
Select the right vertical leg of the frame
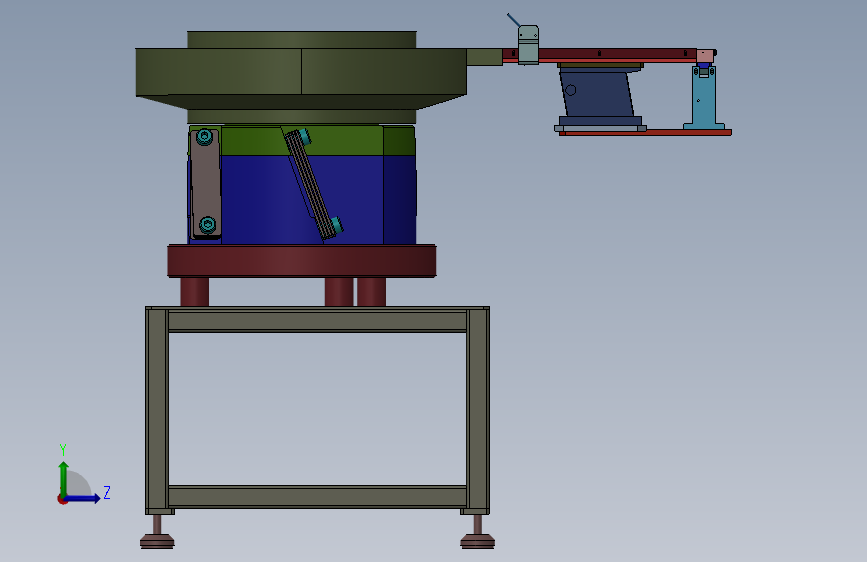[x=478, y=410]
